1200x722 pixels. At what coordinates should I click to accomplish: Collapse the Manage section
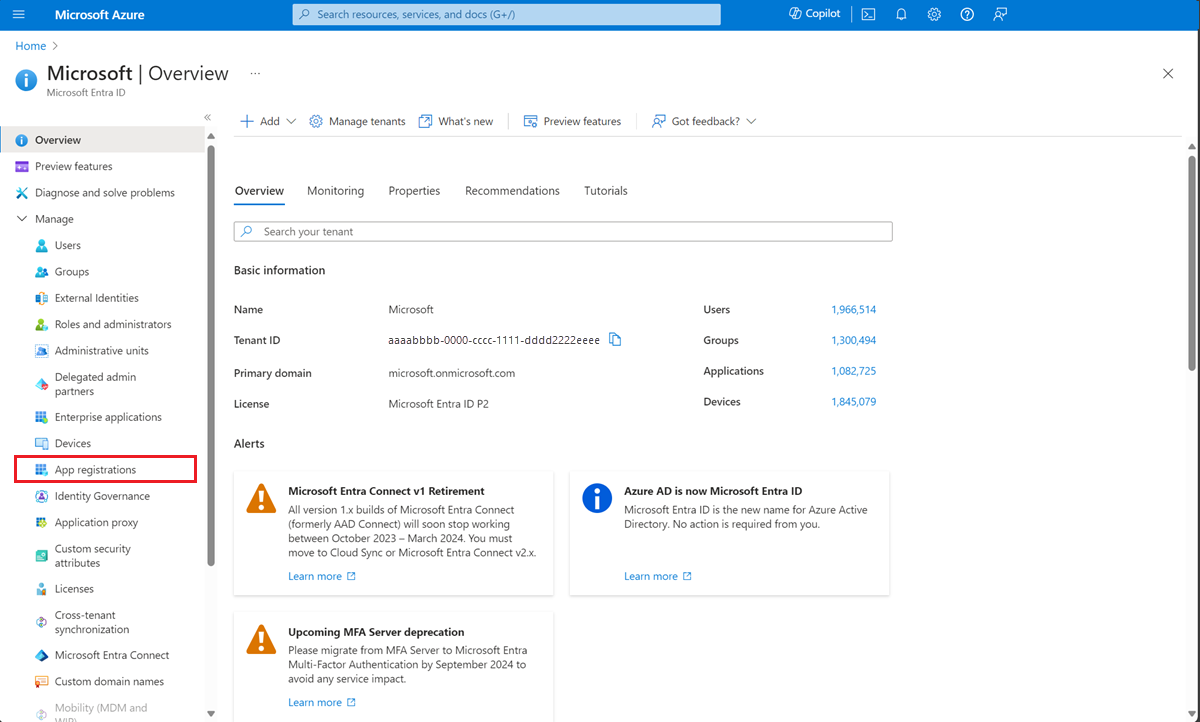[x=22, y=218]
